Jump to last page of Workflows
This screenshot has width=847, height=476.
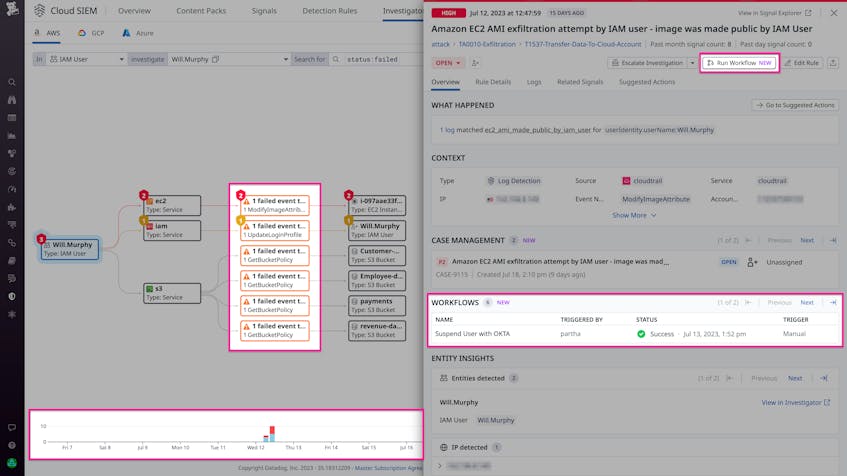833,303
